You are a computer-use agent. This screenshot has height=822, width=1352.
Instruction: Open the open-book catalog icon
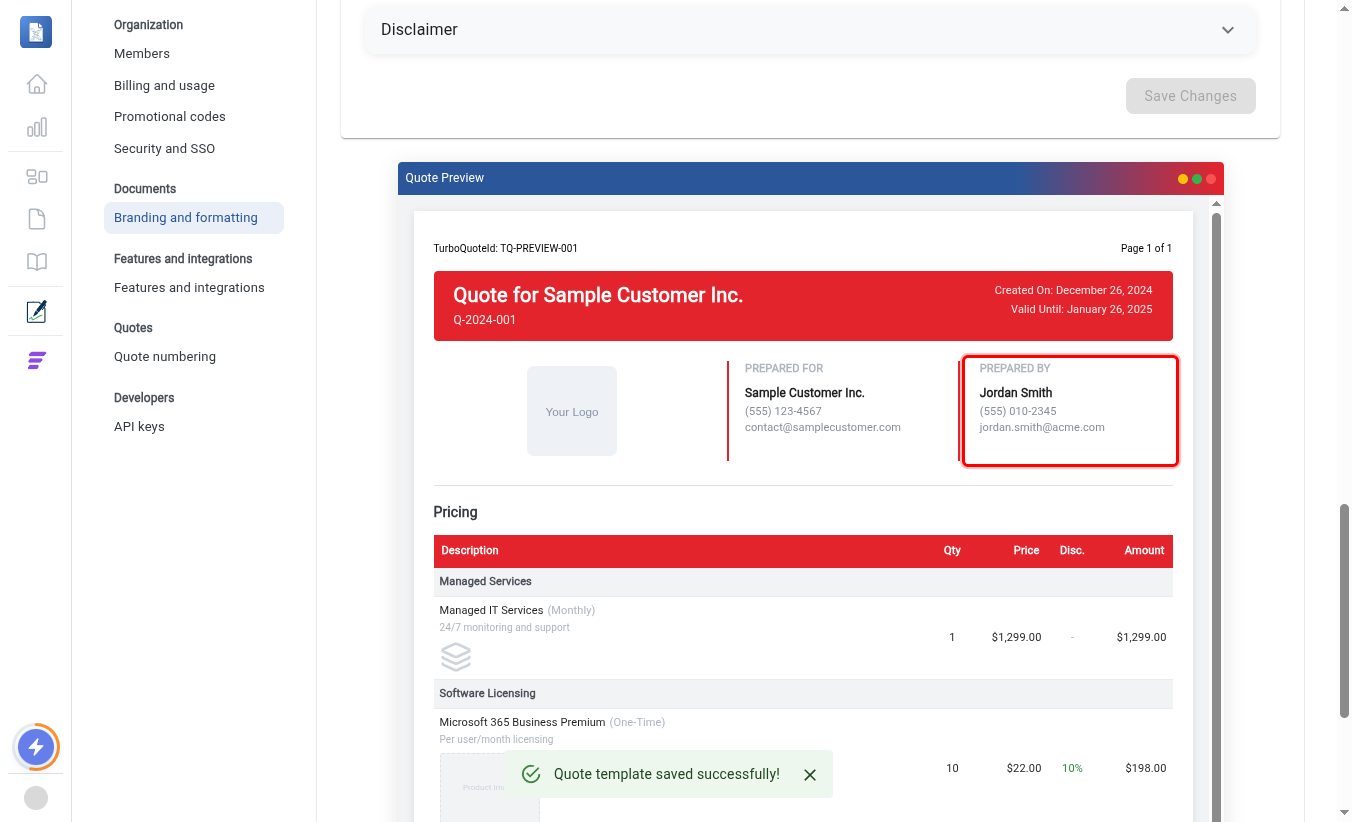(36, 262)
